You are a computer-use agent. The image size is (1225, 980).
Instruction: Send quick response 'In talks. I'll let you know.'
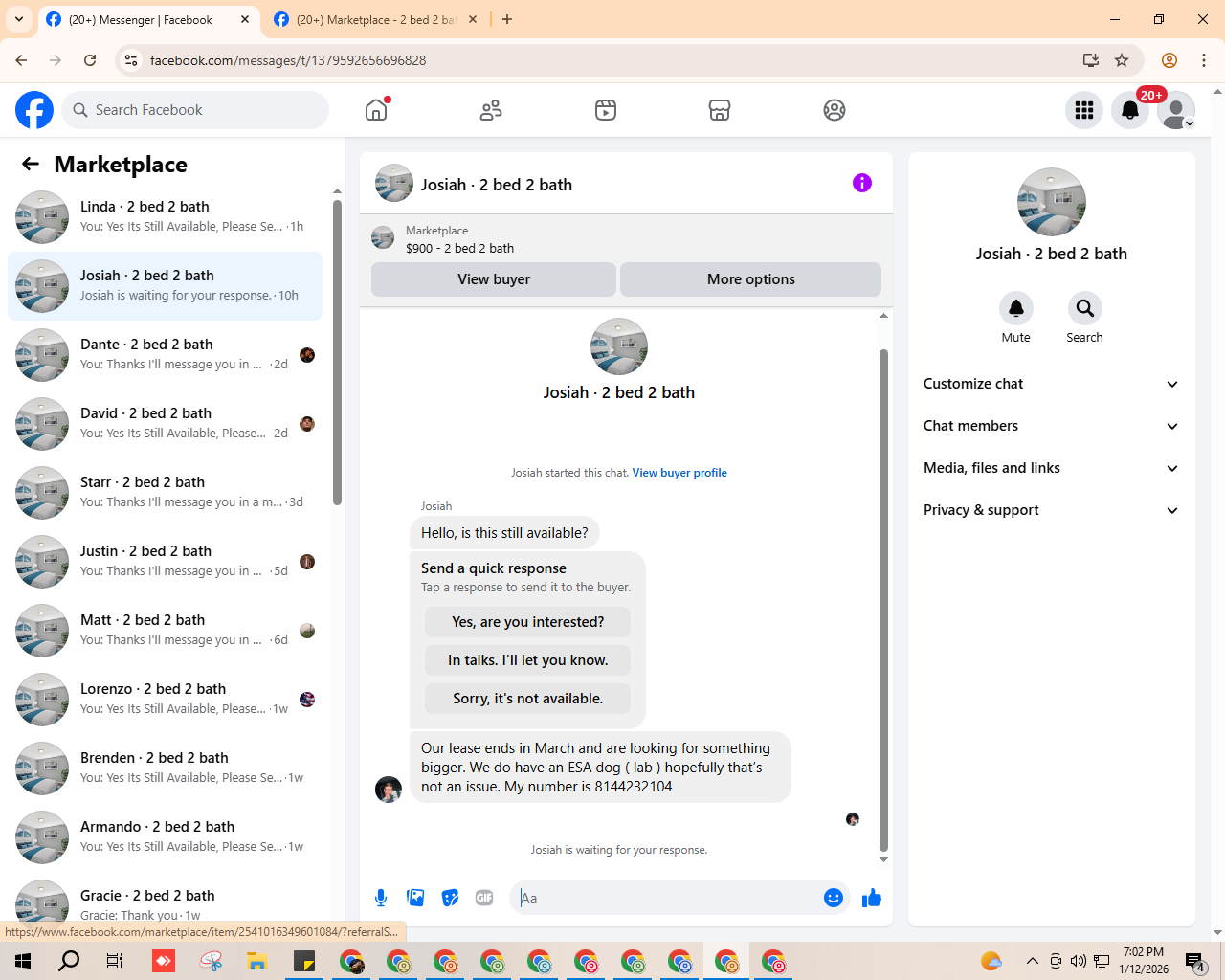click(x=528, y=660)
